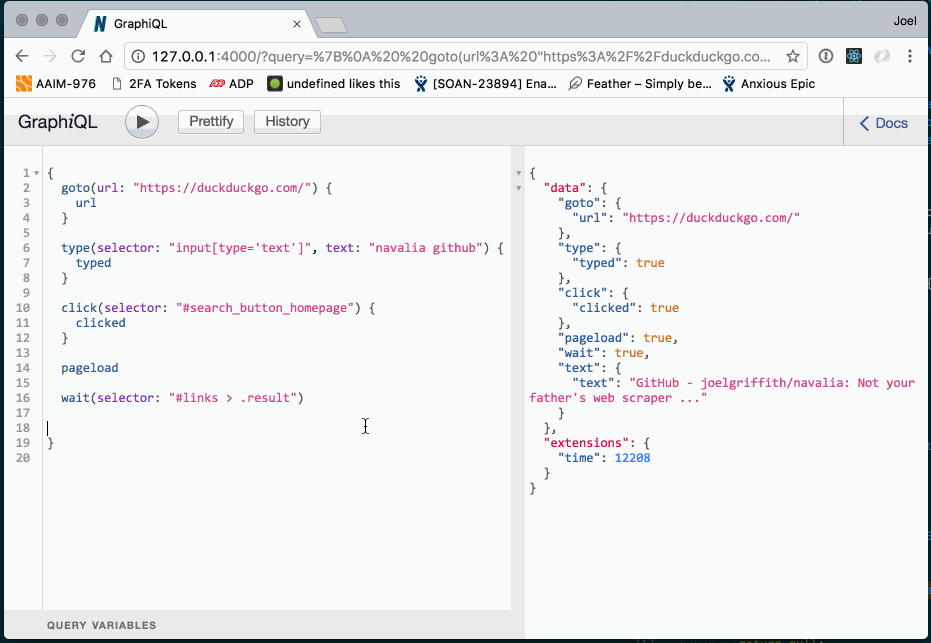Viewport: 931px width, 643px height.
Task: Click the "navalia github" string in the query
Action: tap(425, 248)
